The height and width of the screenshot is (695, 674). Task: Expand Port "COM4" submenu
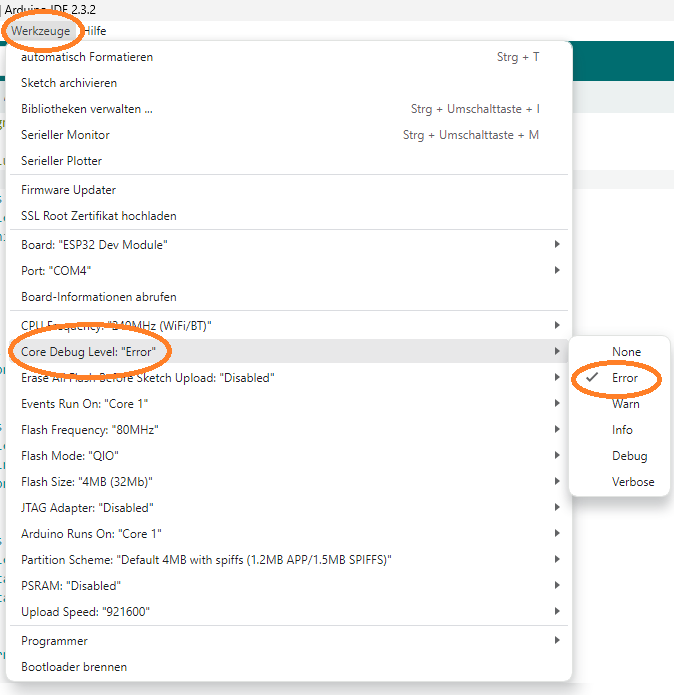(x=288, y=271)
